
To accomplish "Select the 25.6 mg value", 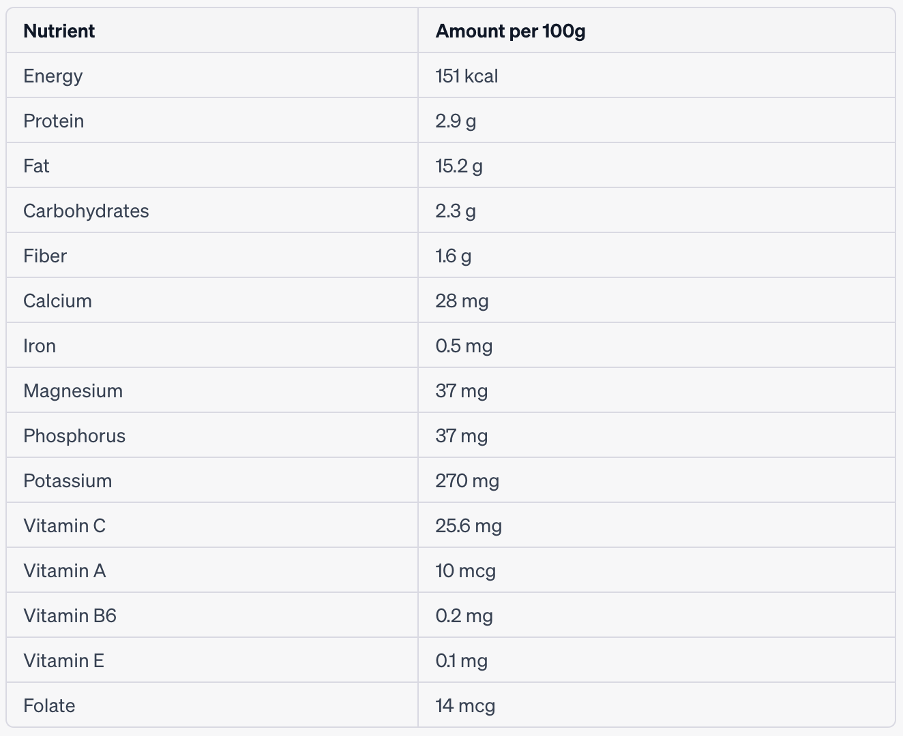I will click(468, 526).
